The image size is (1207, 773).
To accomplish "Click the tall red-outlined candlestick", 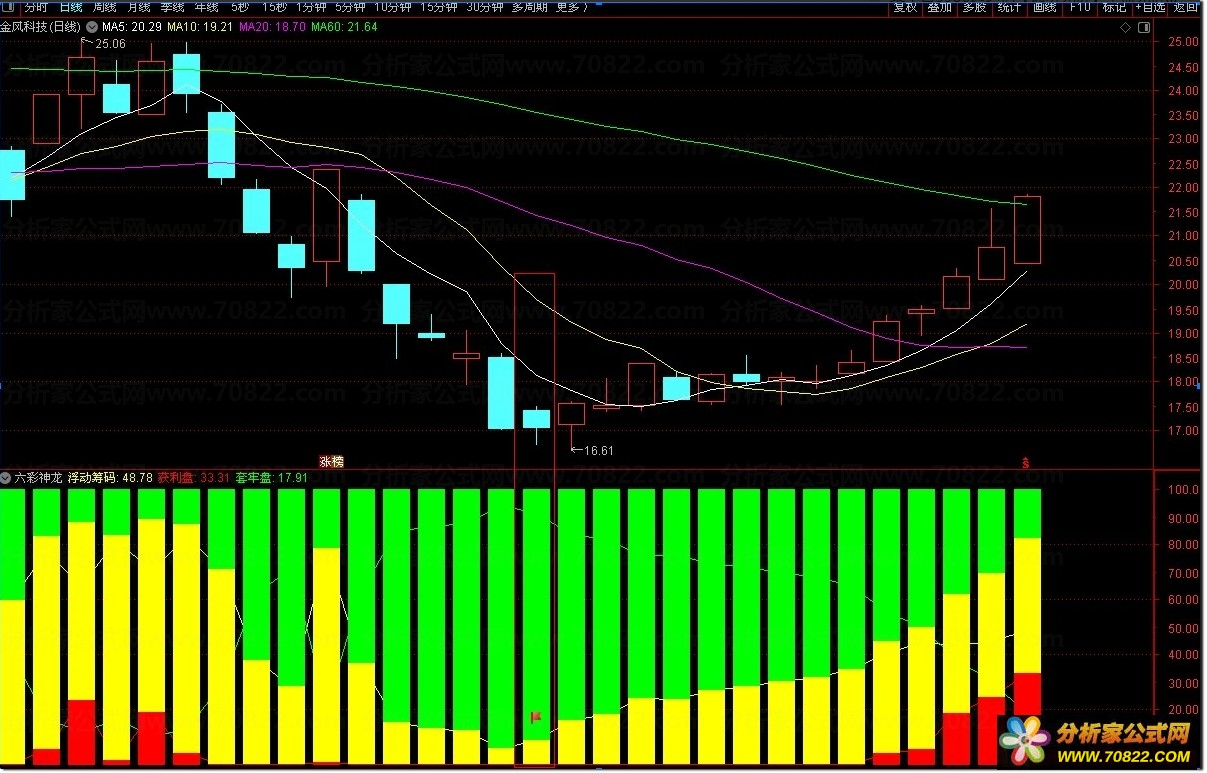I will point(534,520).
